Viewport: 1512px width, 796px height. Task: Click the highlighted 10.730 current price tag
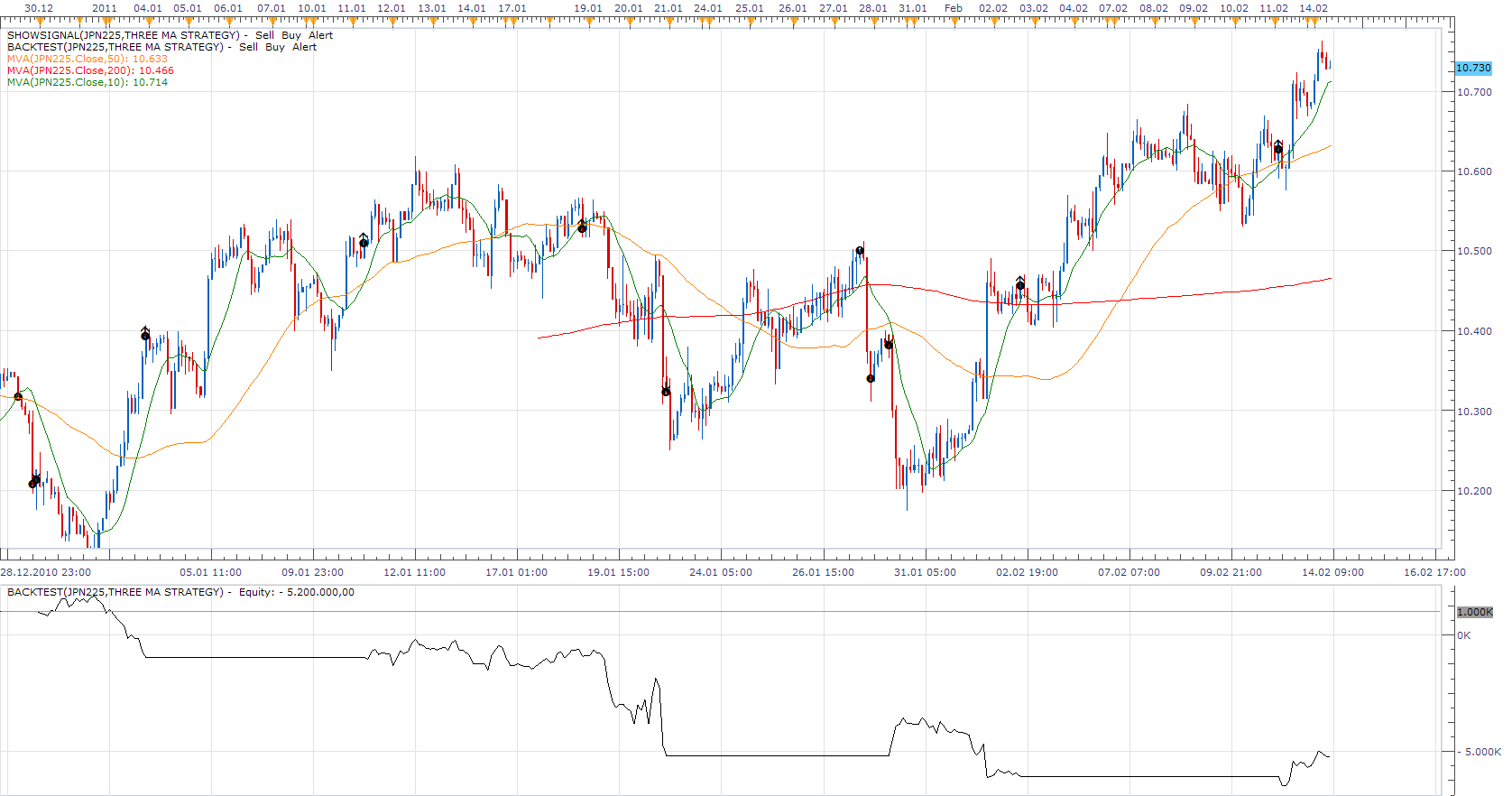(x=1473, y=68)
